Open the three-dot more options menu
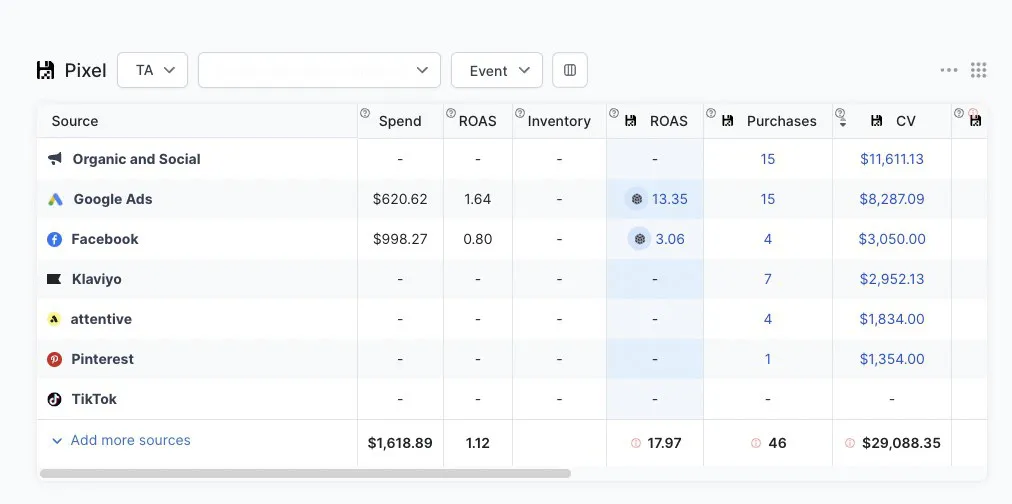This screenshot has width=1012, height=504. click(949, 70)
